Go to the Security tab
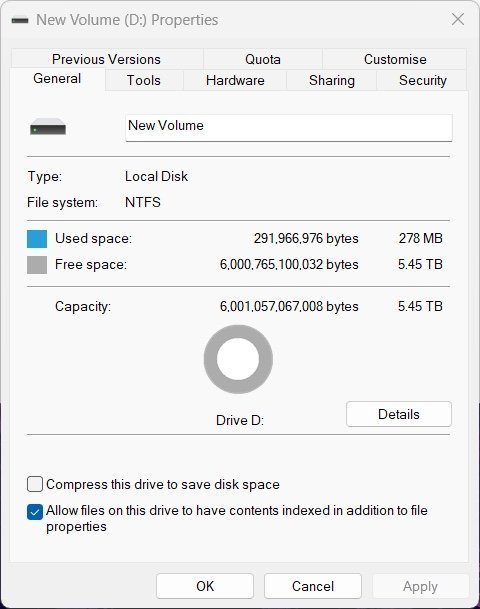 click(x=423, y=80)
